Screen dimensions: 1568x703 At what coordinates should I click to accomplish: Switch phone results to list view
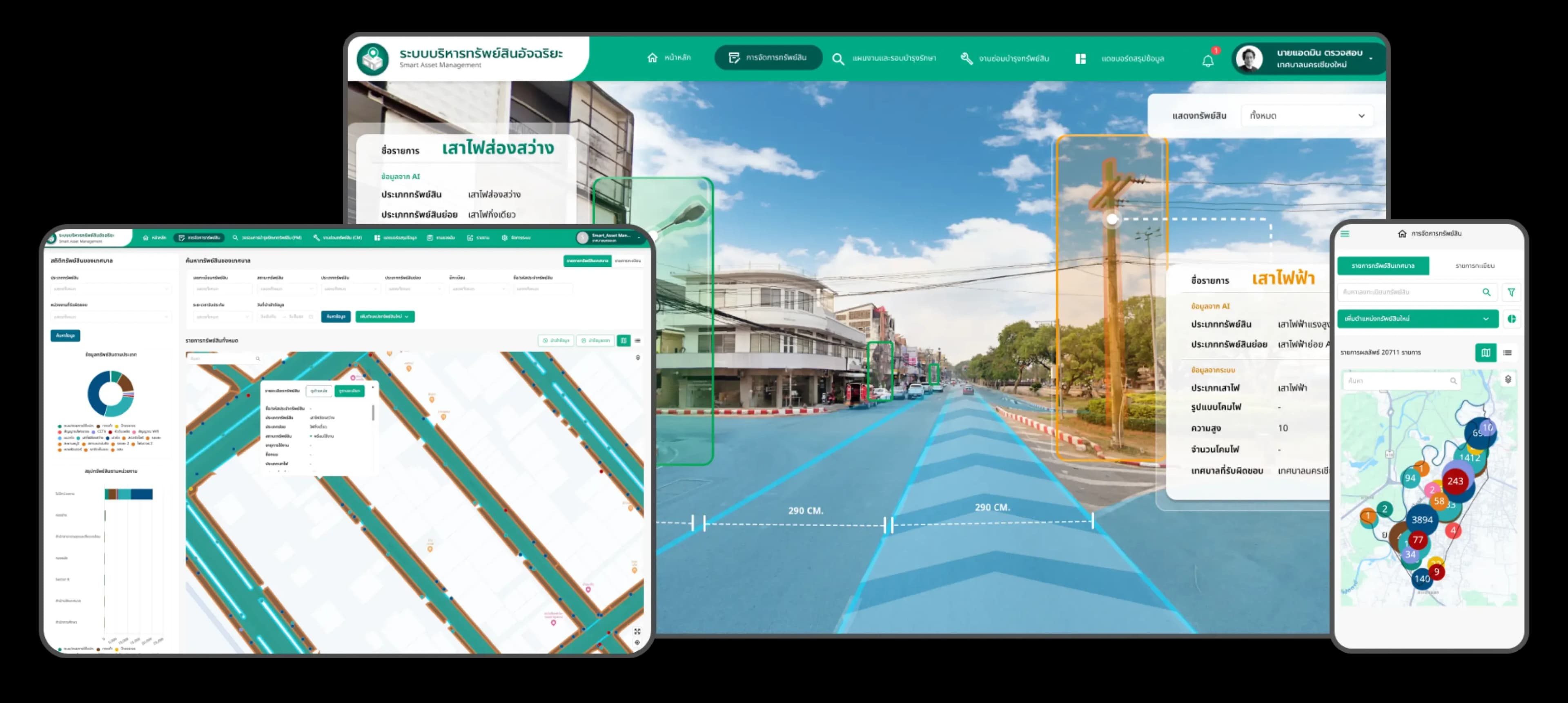1507,353
